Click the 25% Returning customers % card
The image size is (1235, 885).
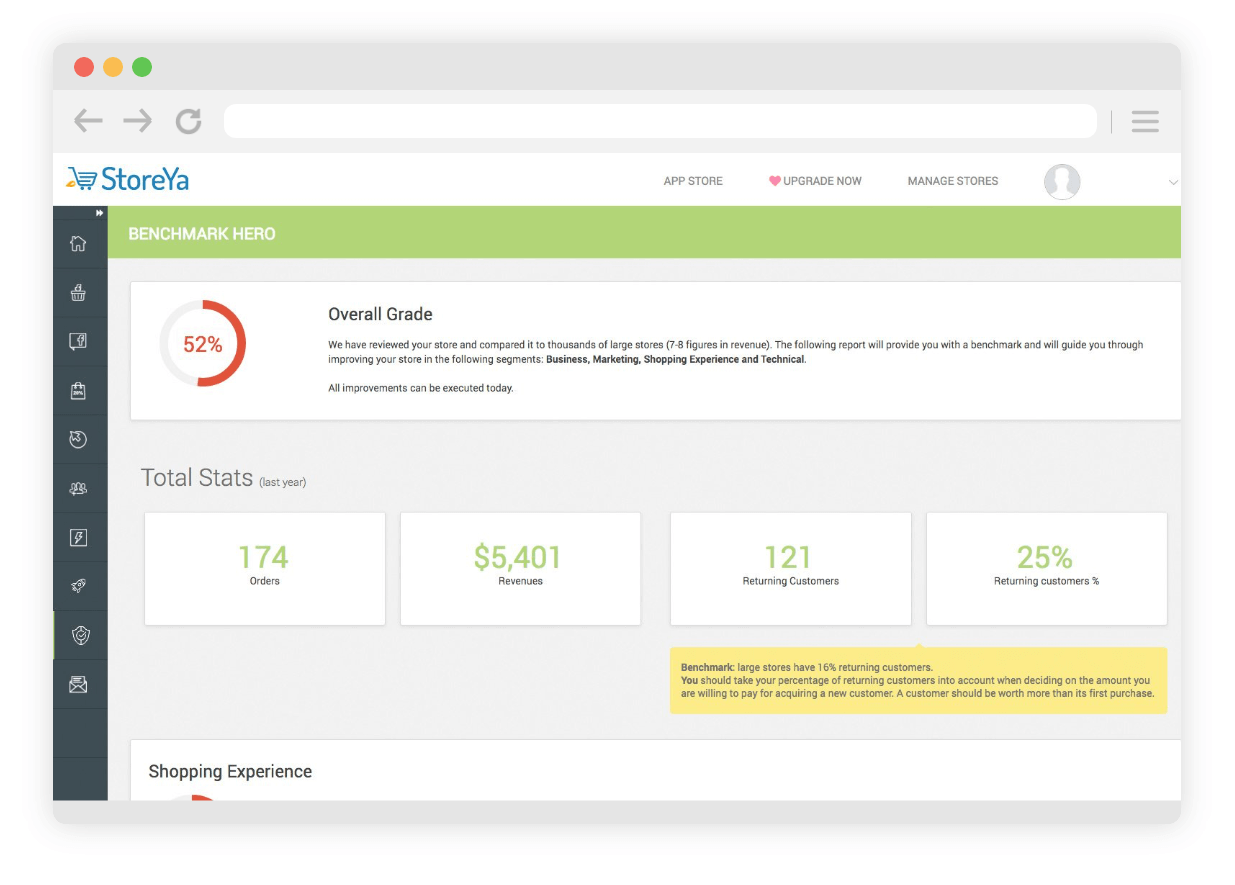coord(1046,569)
